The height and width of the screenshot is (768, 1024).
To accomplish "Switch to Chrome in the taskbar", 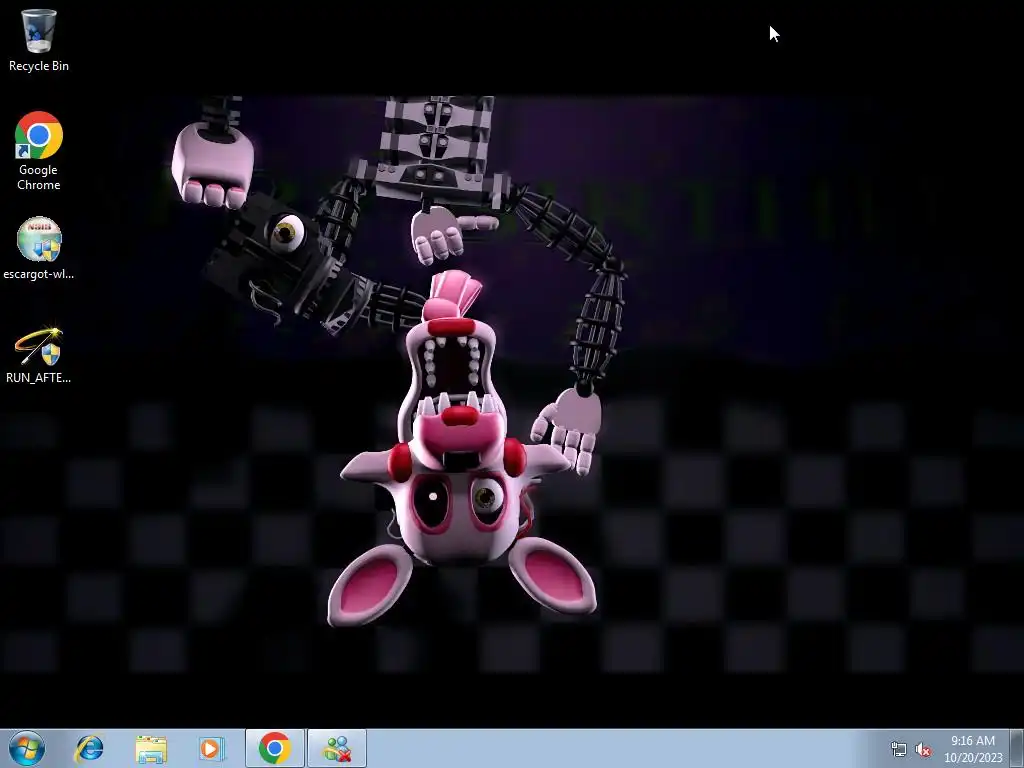I will (x=275, y=748).
